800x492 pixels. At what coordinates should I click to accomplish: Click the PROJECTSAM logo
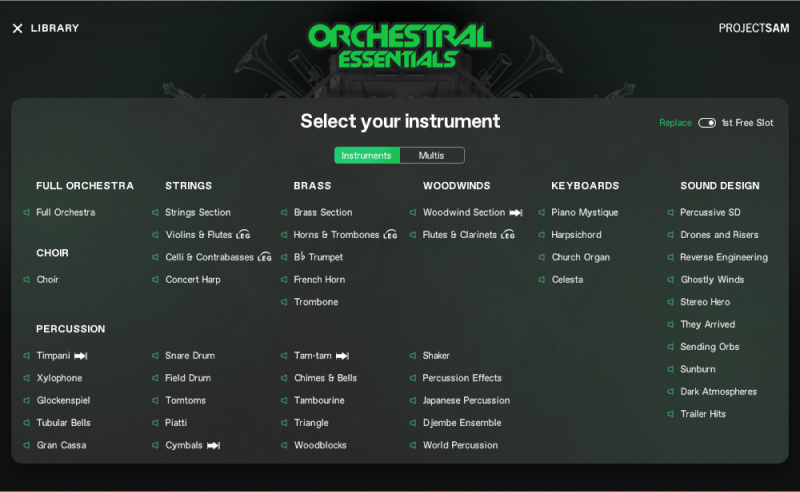point(754,28)
